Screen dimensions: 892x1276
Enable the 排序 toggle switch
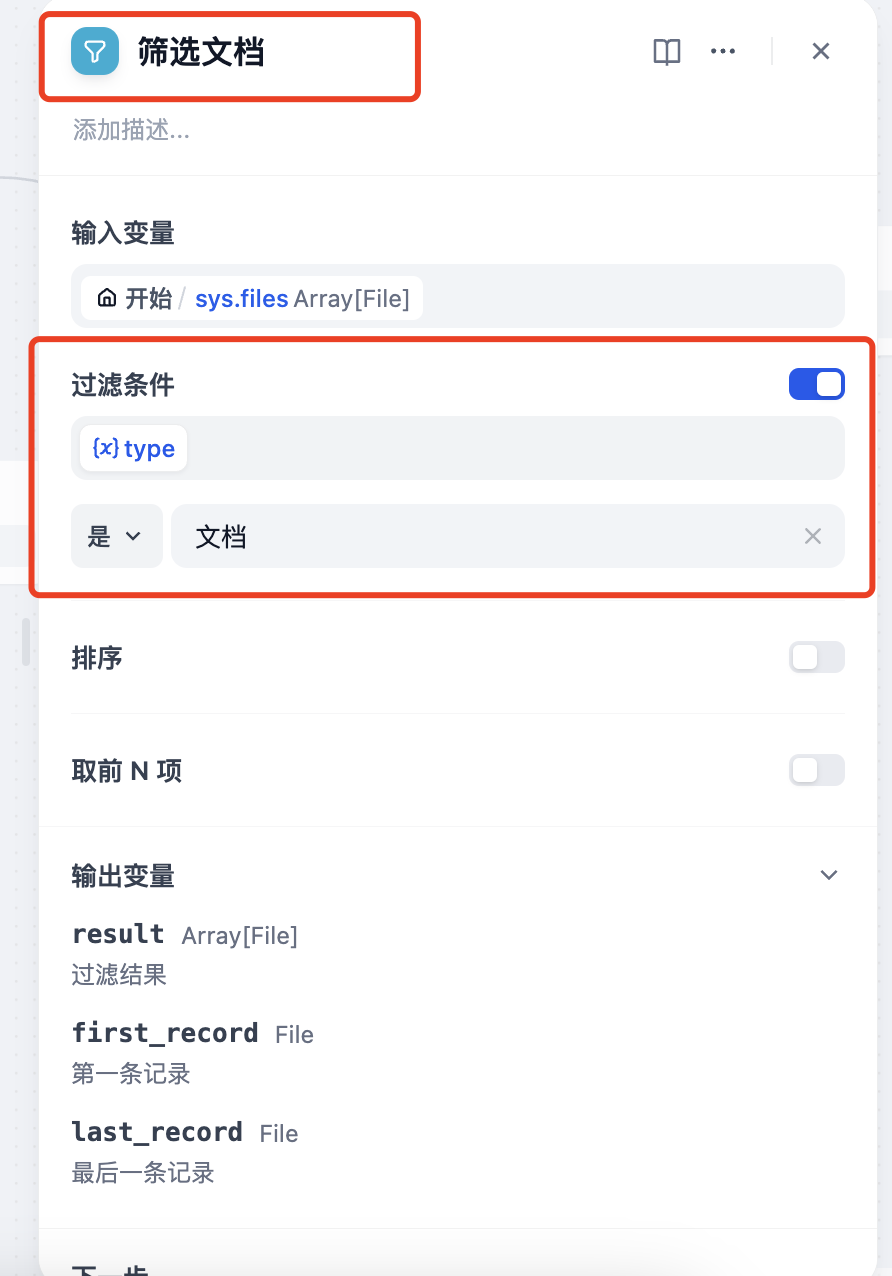[x=816, y=657]
